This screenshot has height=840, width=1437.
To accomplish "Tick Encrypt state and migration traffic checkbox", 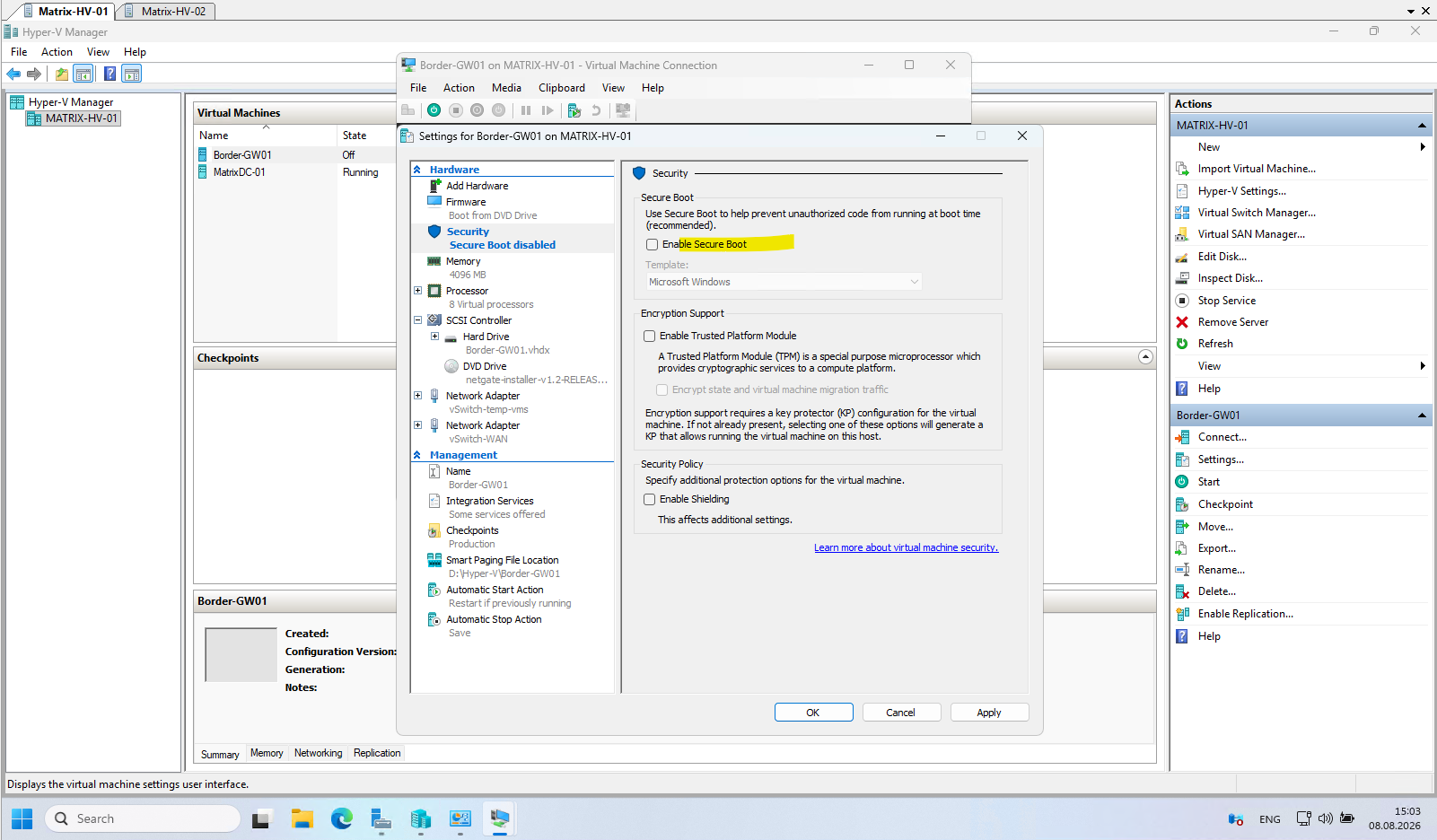I will 662,389.
